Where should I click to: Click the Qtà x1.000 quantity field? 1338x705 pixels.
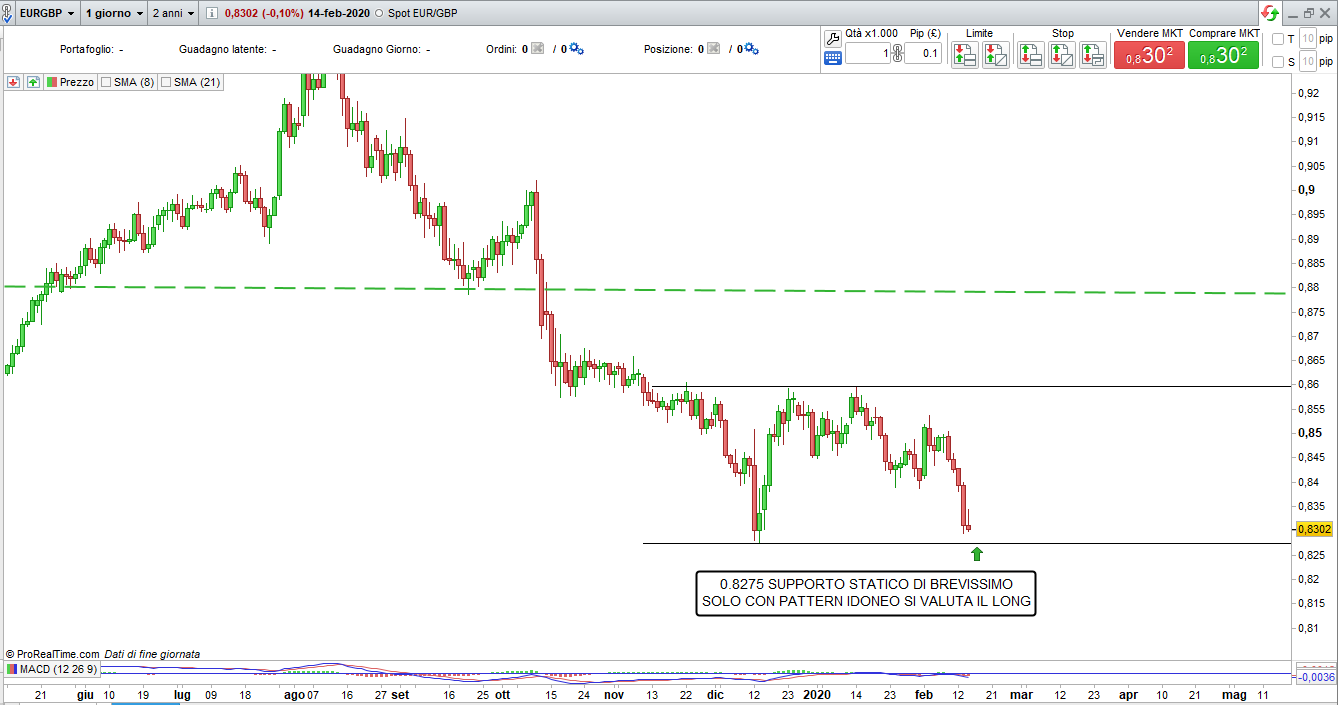click(x=867, y=53)
